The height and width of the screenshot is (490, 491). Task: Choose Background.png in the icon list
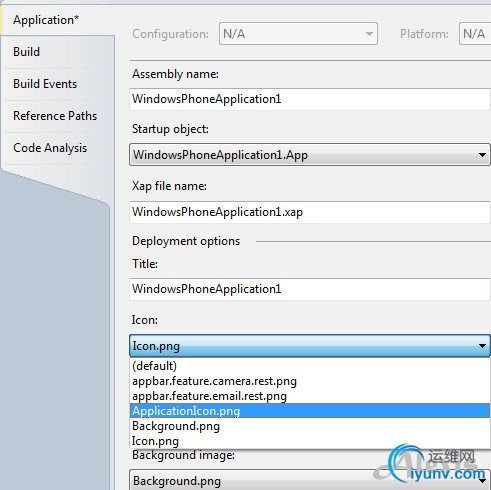[x=310, y=426]
